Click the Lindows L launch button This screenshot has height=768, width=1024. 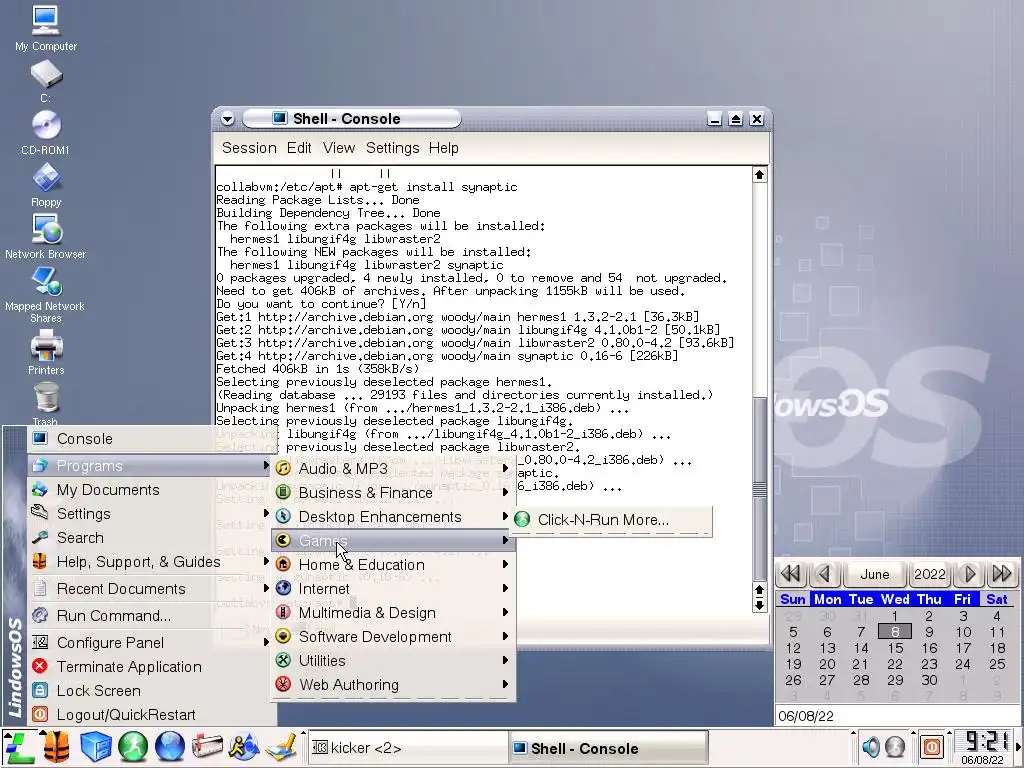19,747
